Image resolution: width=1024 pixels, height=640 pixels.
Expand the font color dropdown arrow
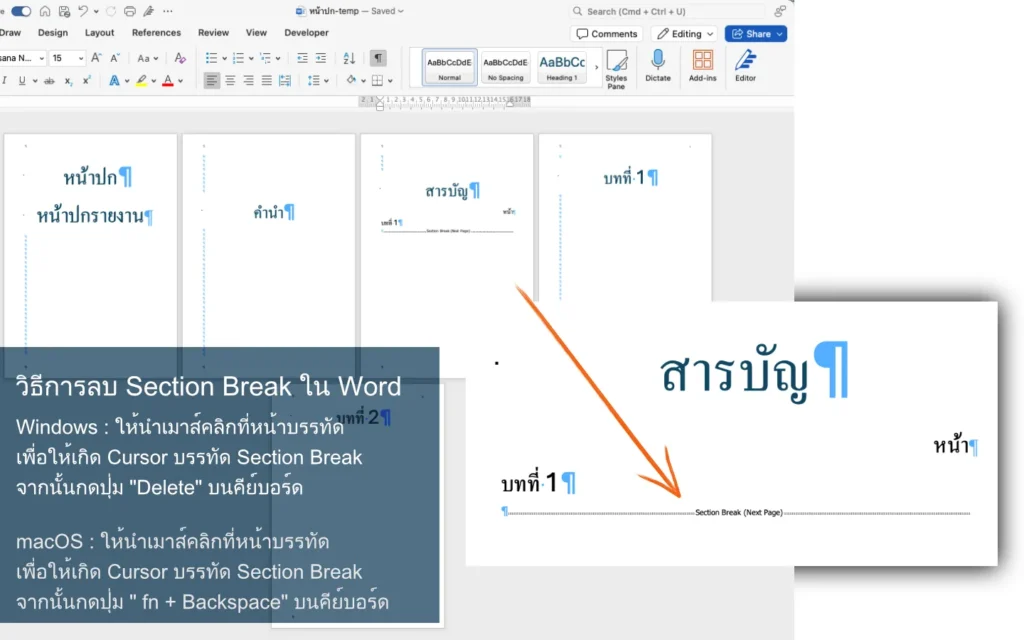pos(181,81)
